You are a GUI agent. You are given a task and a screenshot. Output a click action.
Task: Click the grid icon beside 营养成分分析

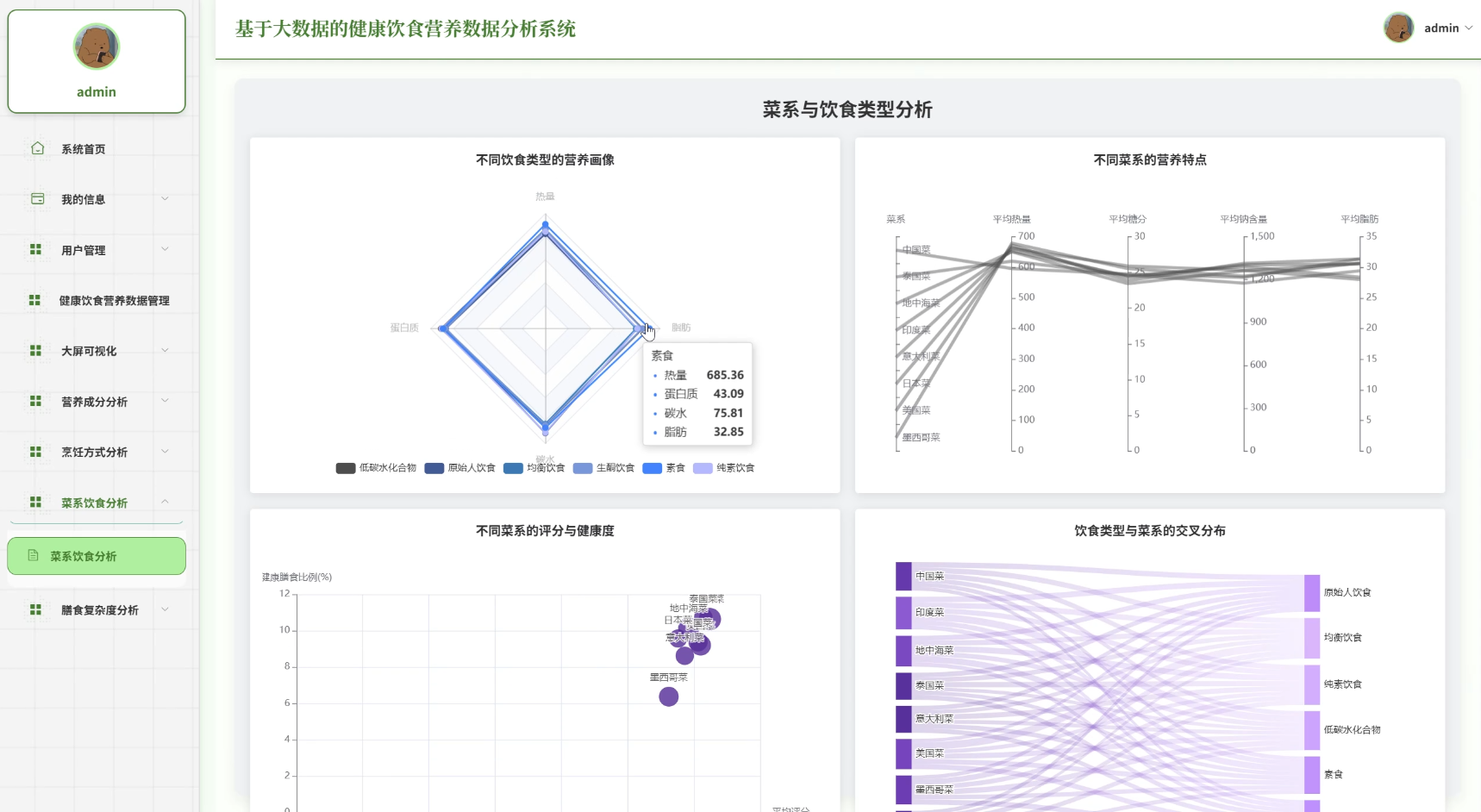pos(35,401)
